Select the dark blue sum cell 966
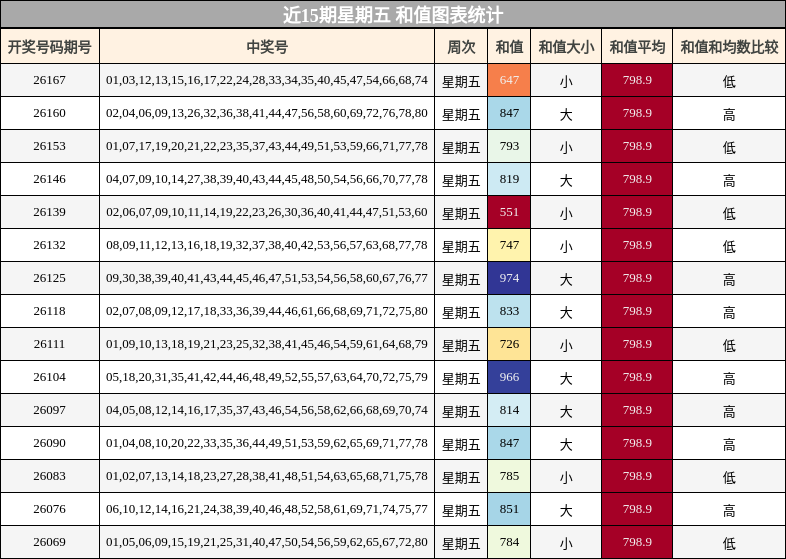 [509, 378]
